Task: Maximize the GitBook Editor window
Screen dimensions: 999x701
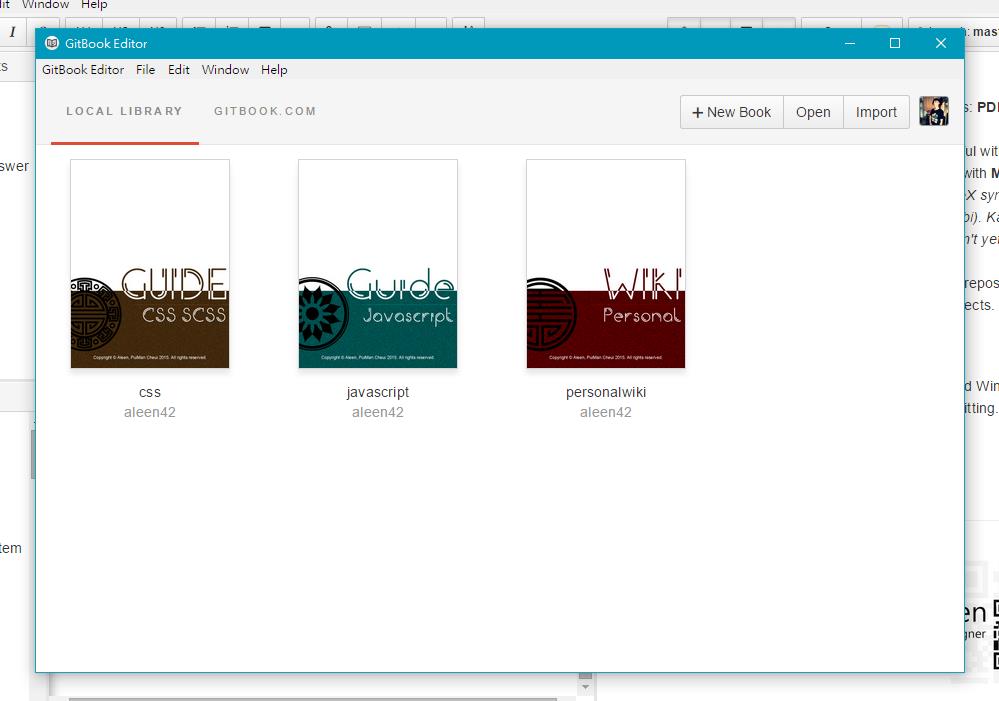Action: point(895,43)
